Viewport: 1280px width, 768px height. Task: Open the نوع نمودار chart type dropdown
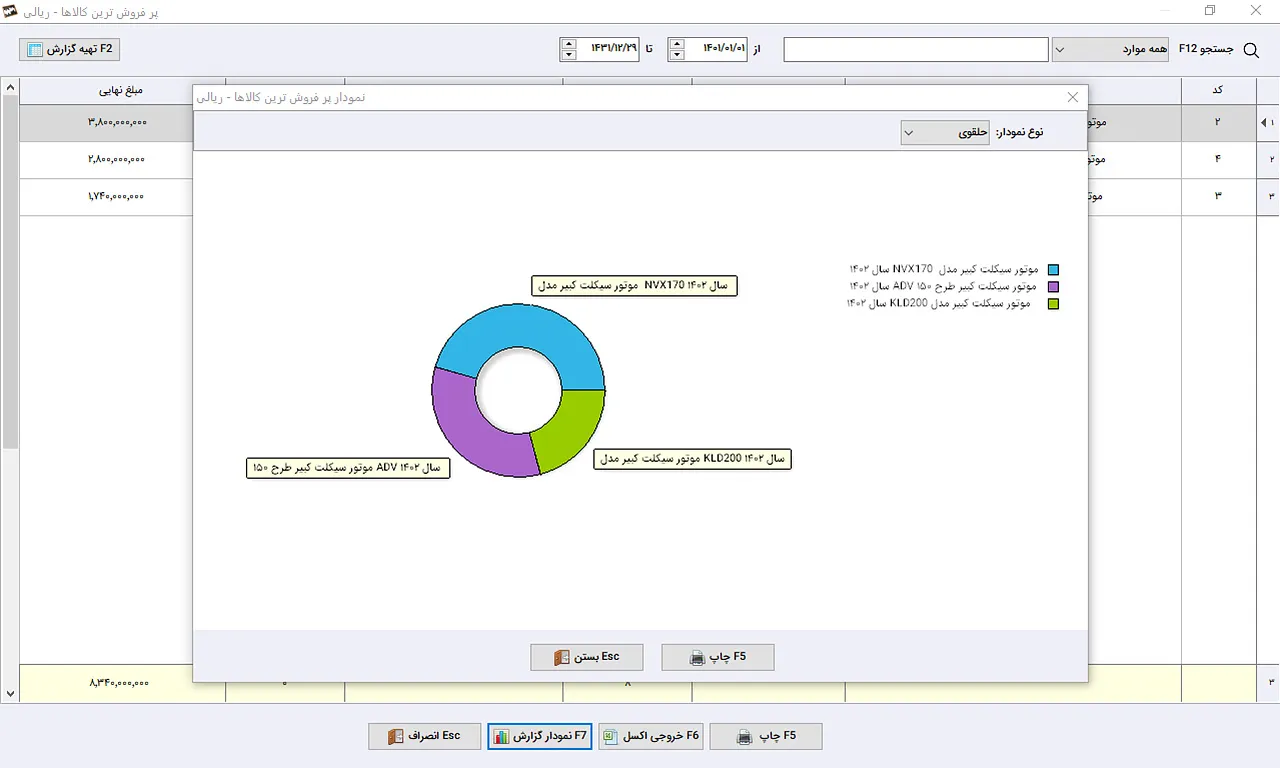point(945,132)
